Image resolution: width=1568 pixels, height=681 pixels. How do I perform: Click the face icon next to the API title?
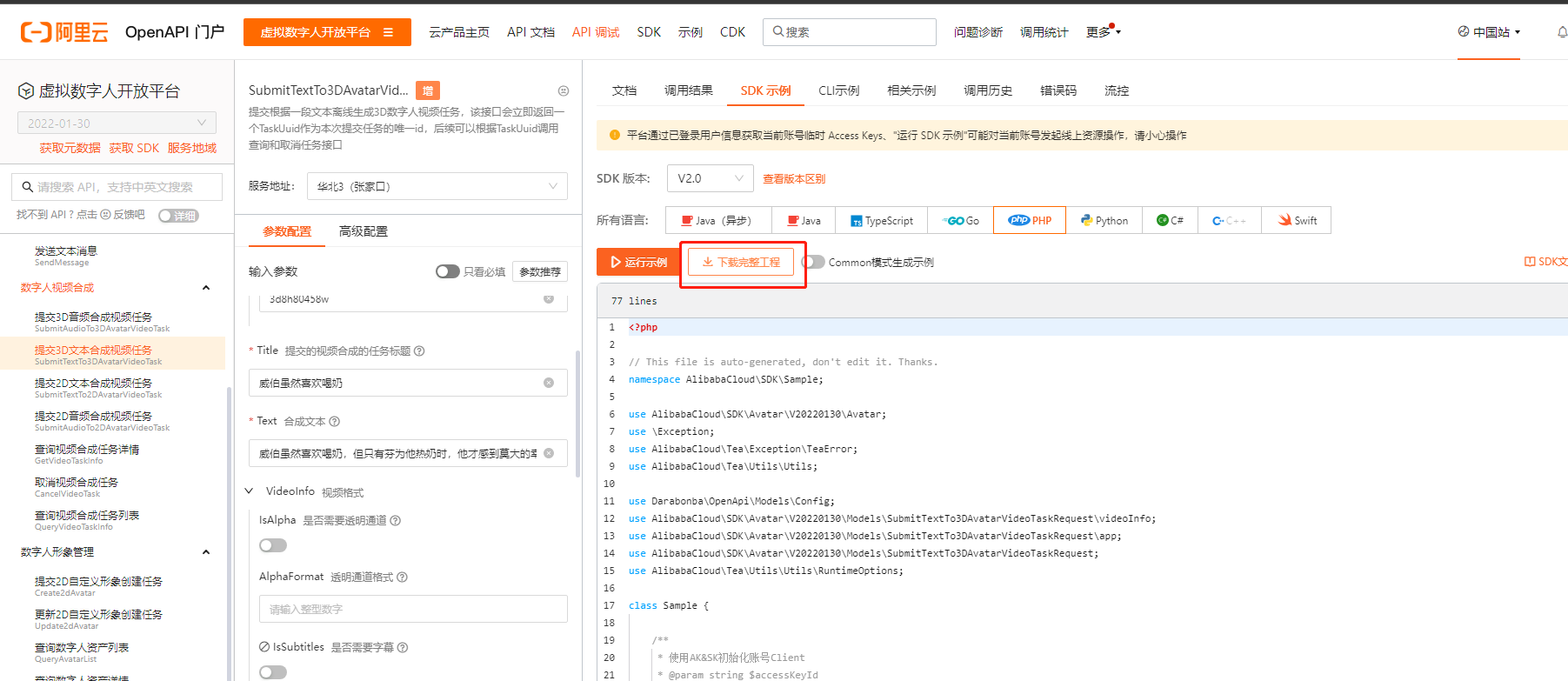pos(564,90)
